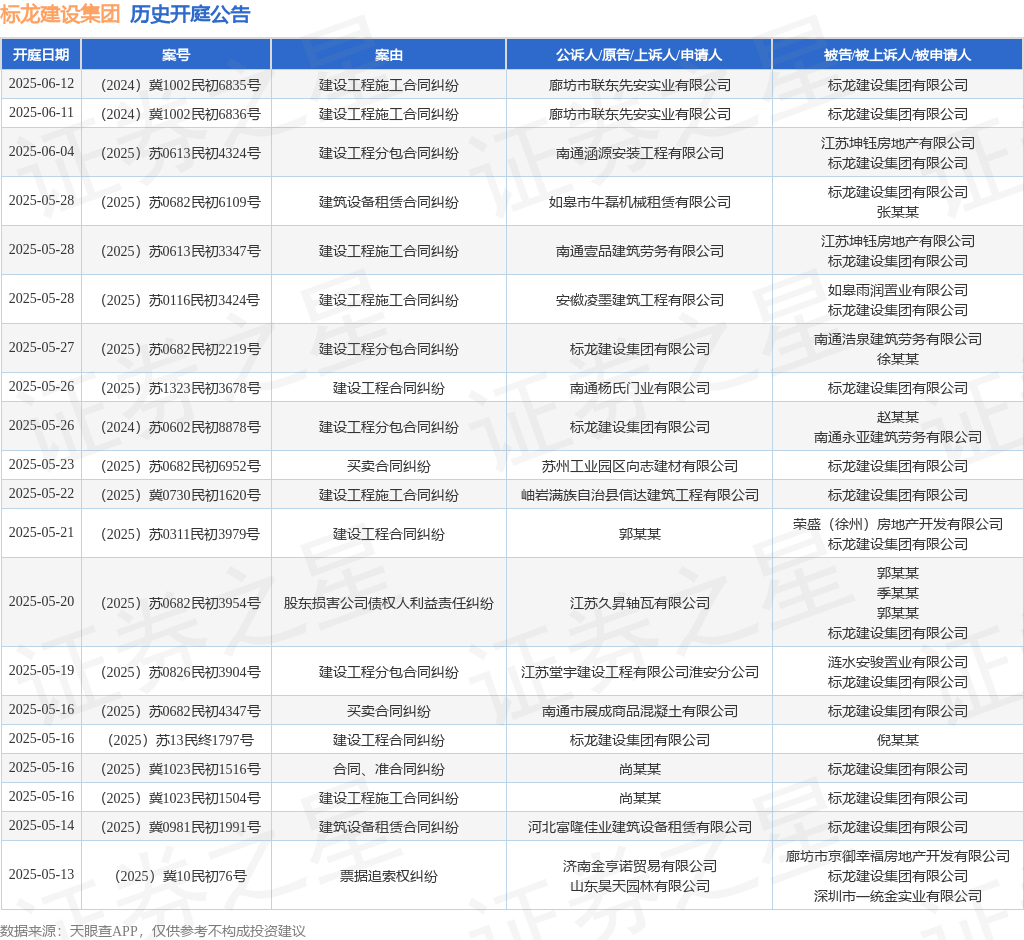
Task: Click defendant 赵某某
Action: [x=897, y=417]
